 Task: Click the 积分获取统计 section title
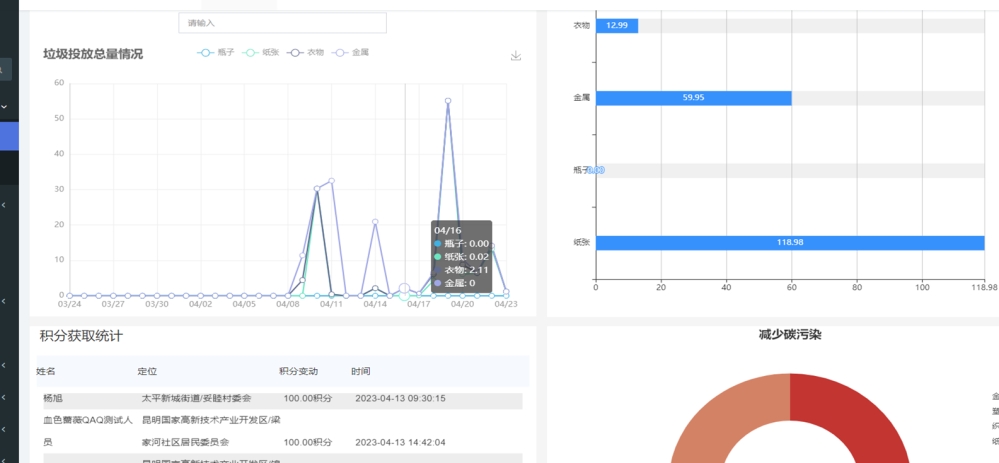coord(81,336)
